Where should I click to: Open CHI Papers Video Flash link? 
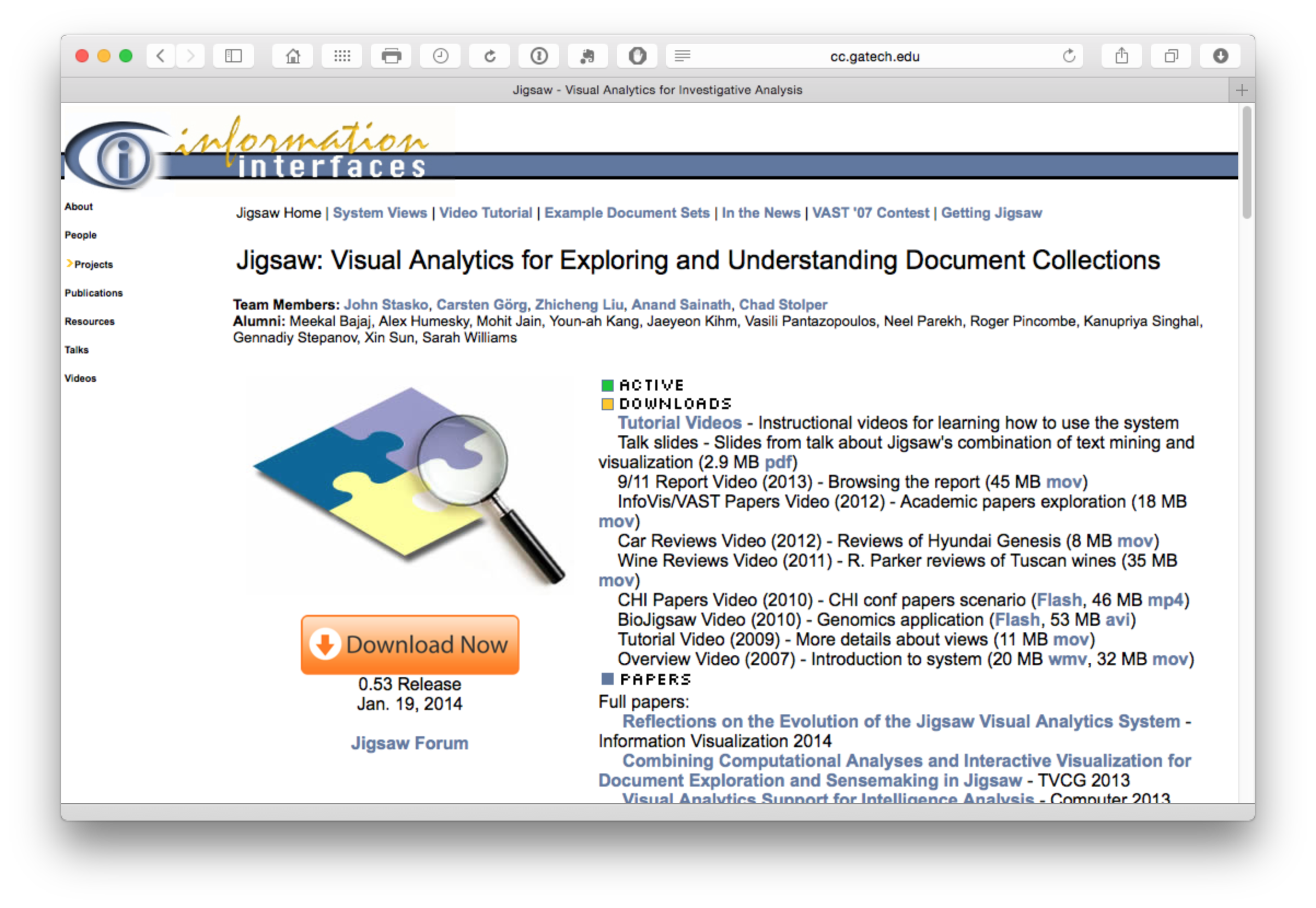pos(1058,599)
